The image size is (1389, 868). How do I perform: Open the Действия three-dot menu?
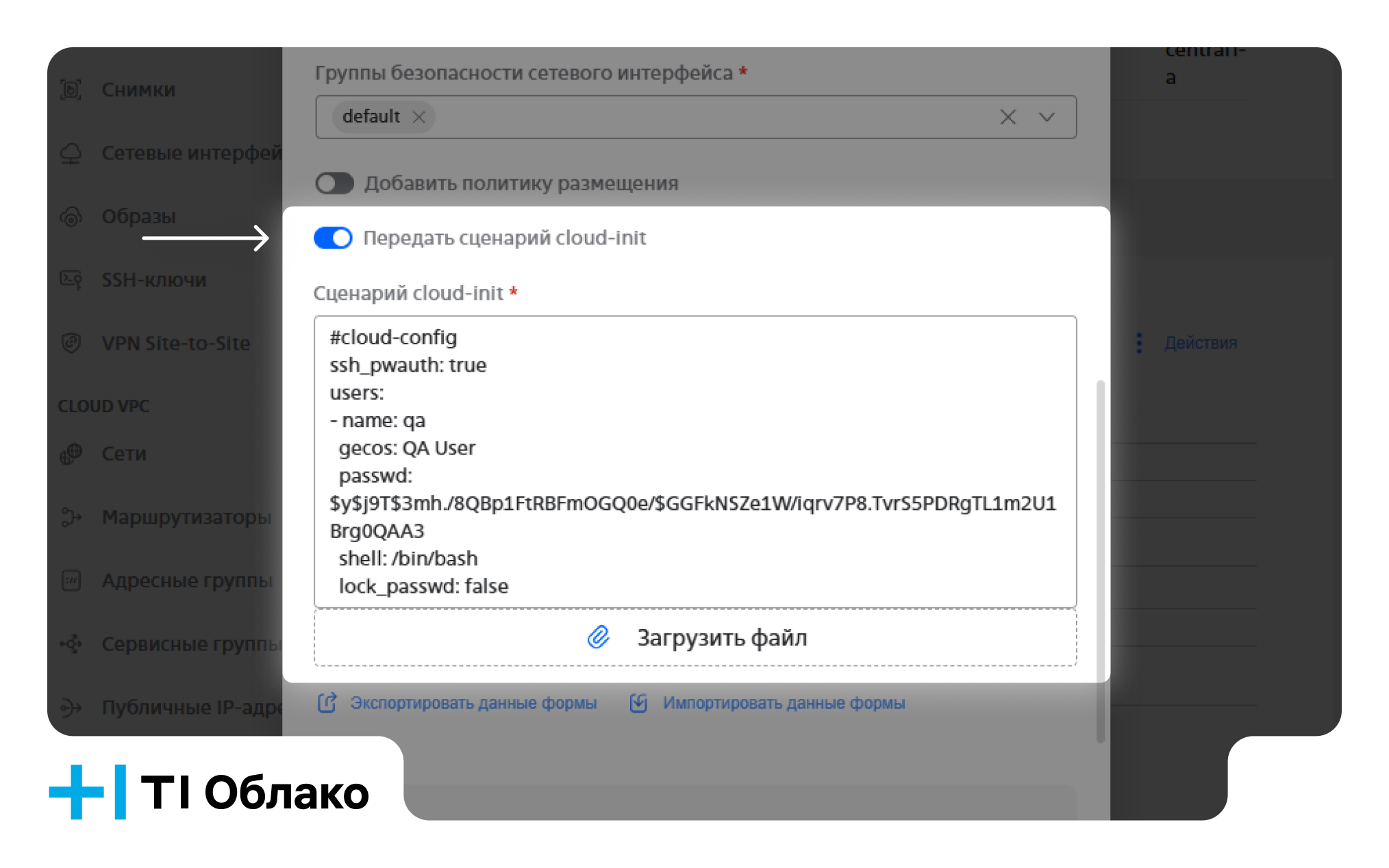[1139, 343]
